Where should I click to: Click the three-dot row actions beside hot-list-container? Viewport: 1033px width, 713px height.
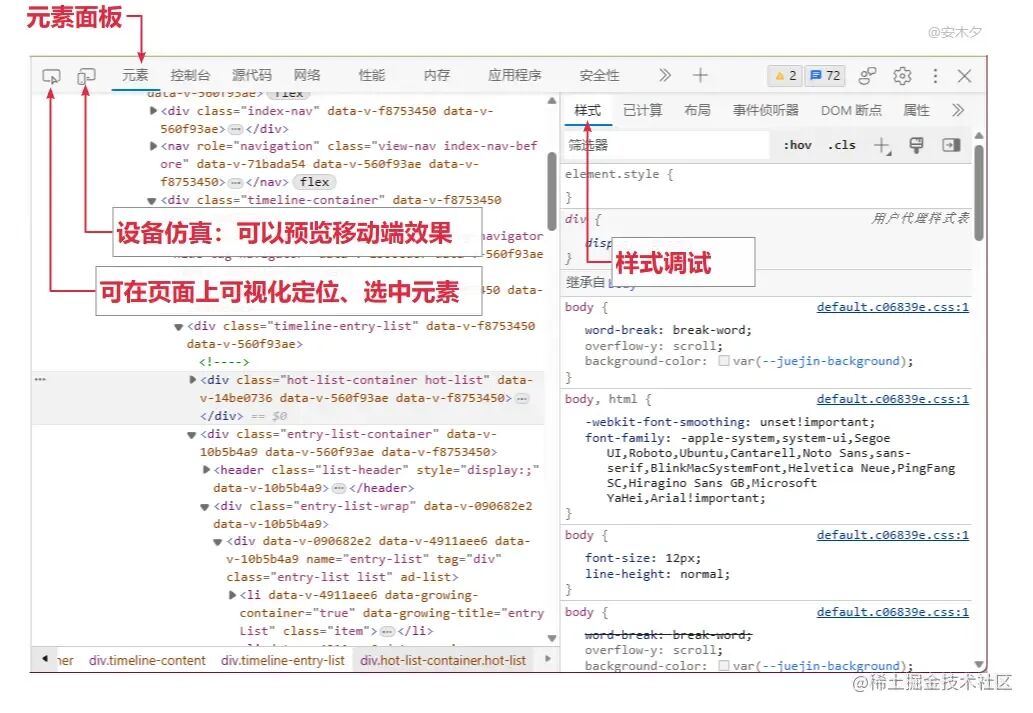coord(40,380)
